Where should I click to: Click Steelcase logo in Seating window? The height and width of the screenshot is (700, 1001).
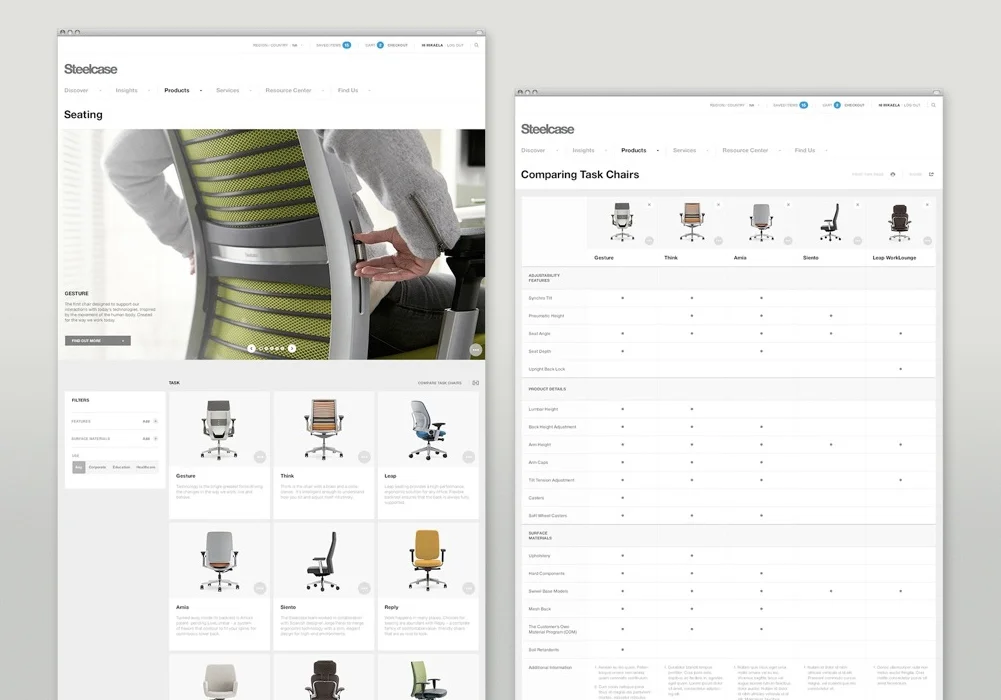[91, 69]
